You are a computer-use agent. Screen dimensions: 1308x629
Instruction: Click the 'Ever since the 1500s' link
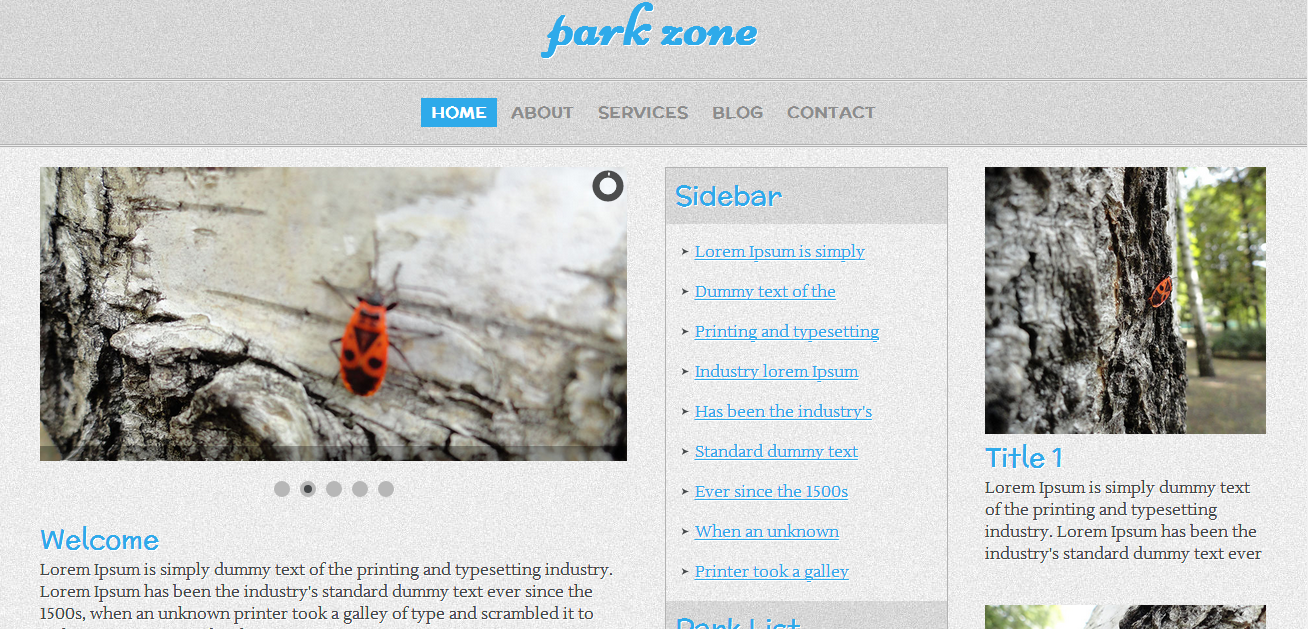coord(771,492)
